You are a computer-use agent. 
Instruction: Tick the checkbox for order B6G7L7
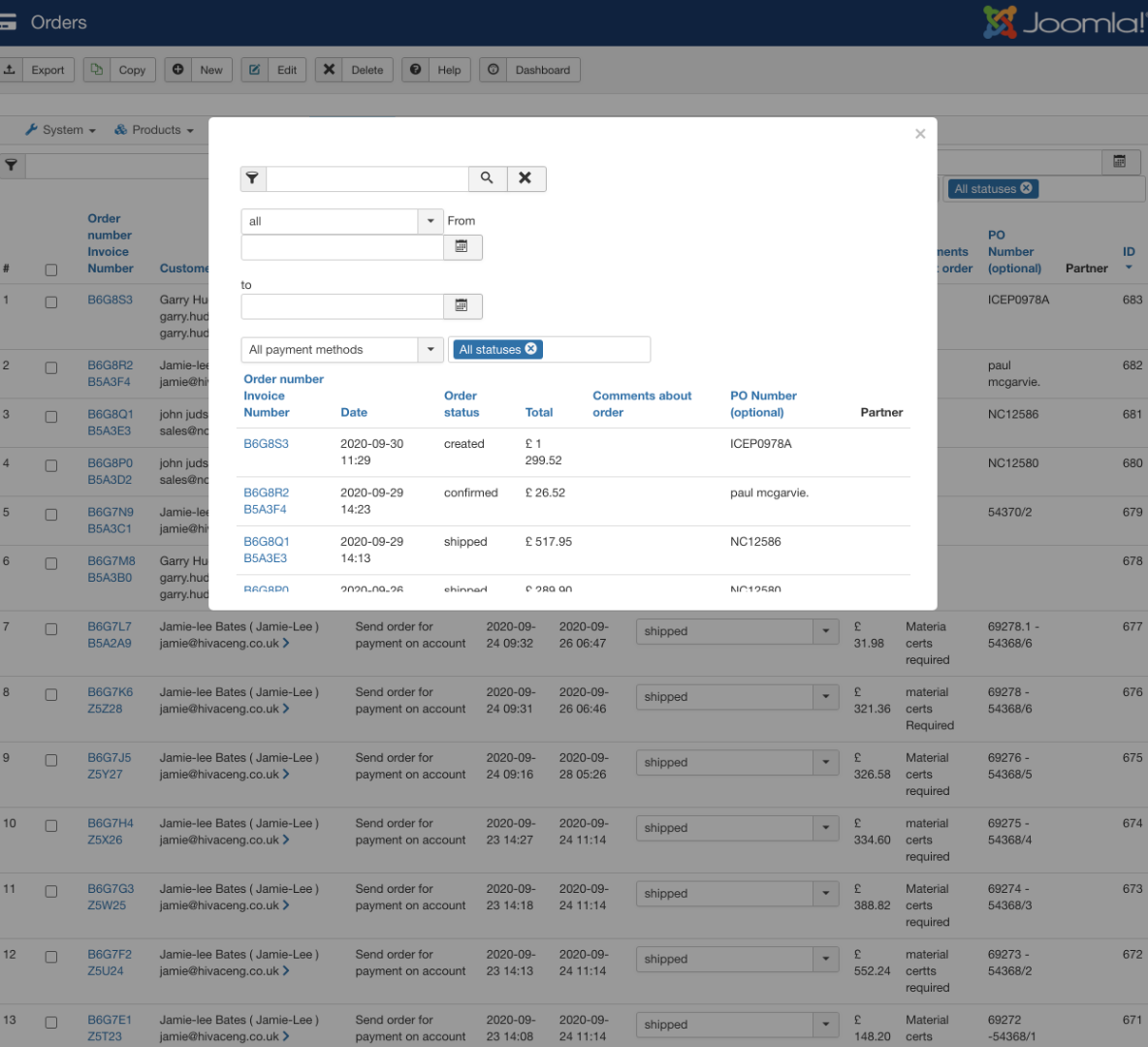coord(51,629)
